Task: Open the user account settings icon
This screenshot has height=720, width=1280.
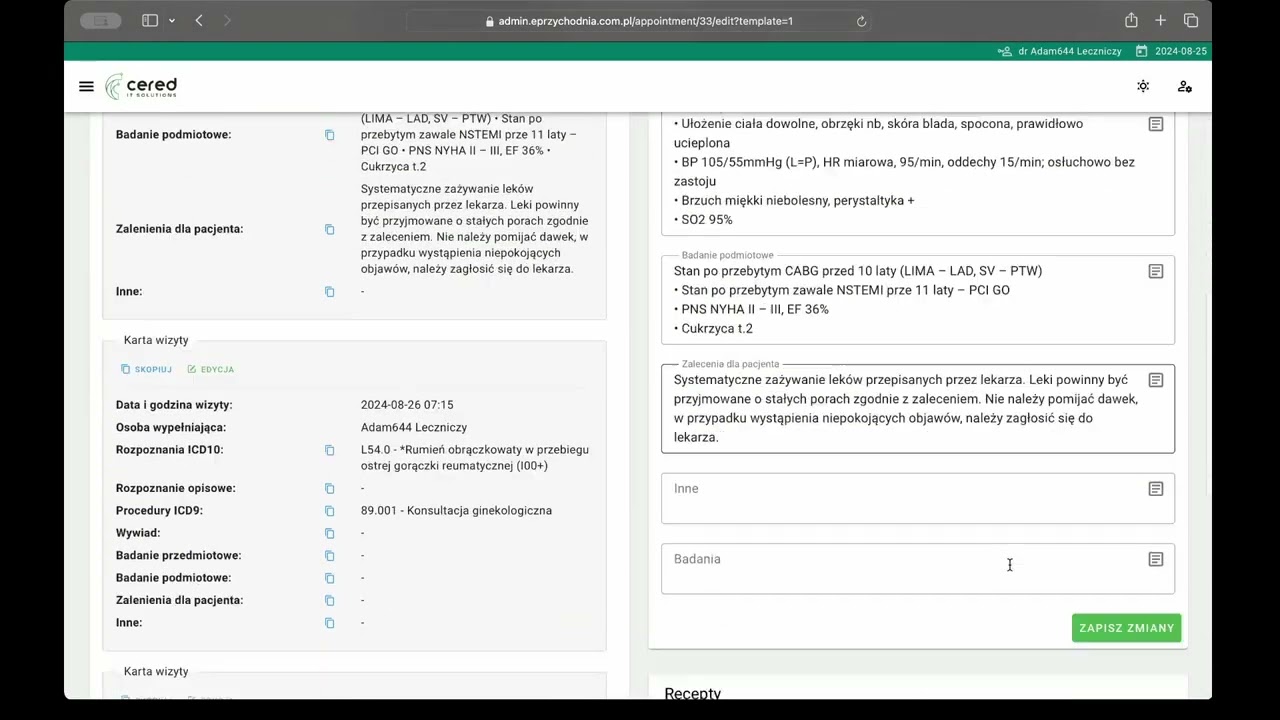Action: coord(1185,87)
